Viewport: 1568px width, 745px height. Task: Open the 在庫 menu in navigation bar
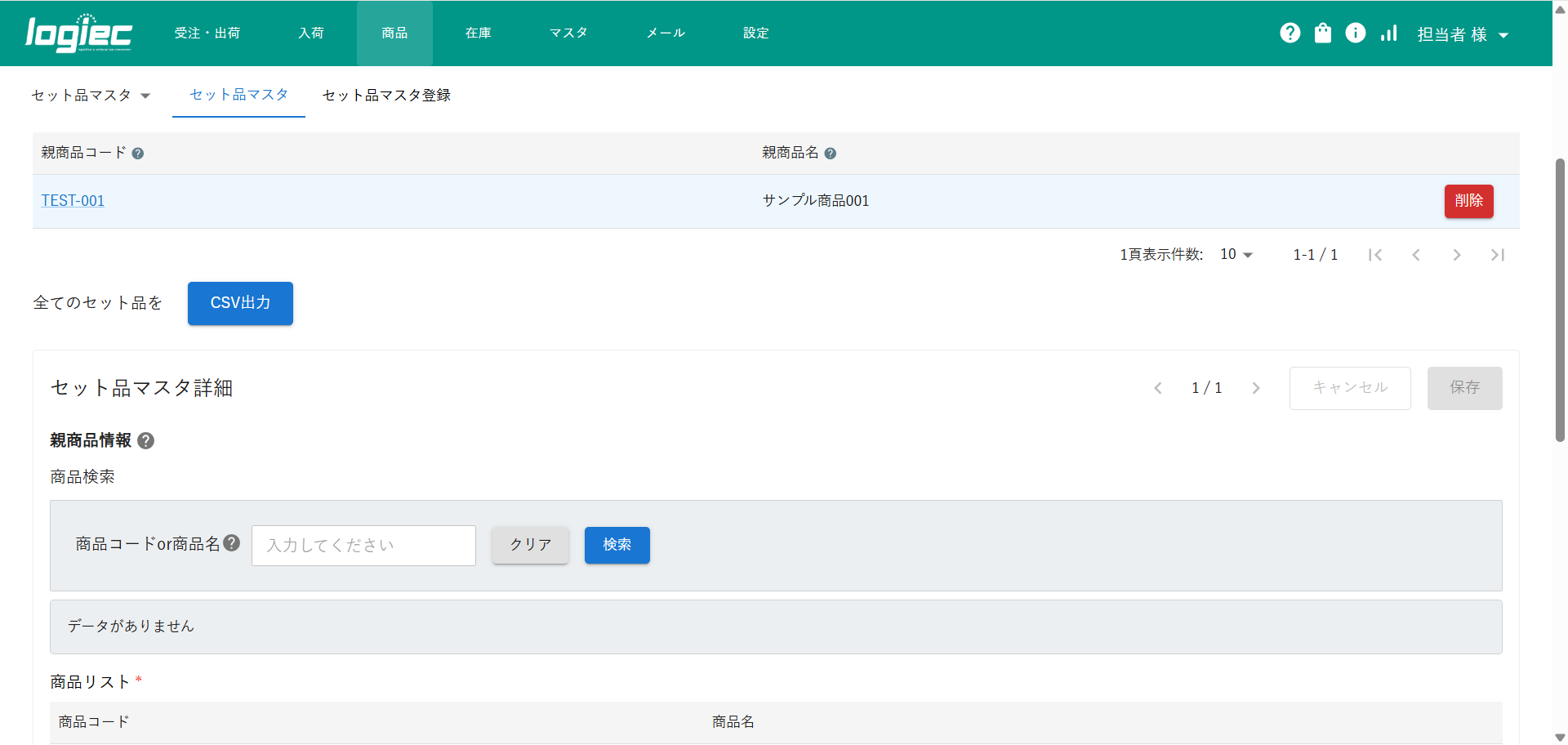(478, 33)
